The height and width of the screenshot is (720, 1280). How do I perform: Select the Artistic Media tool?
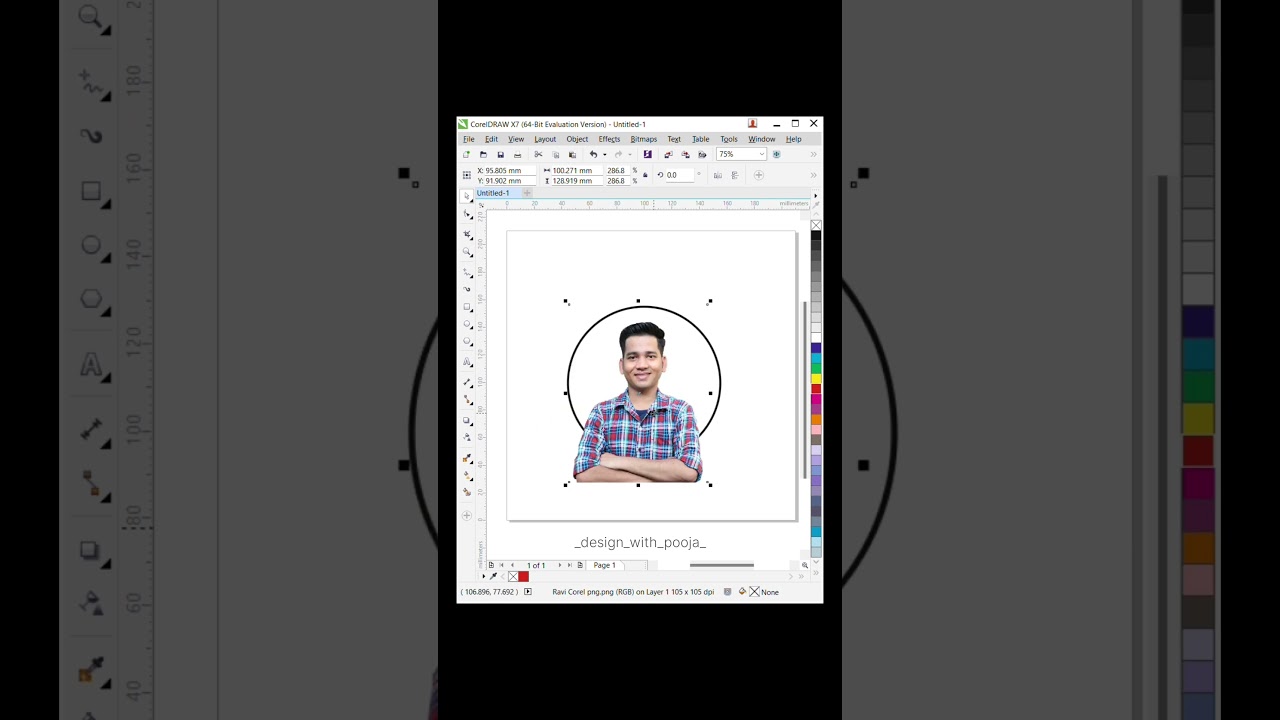point(467,289)
